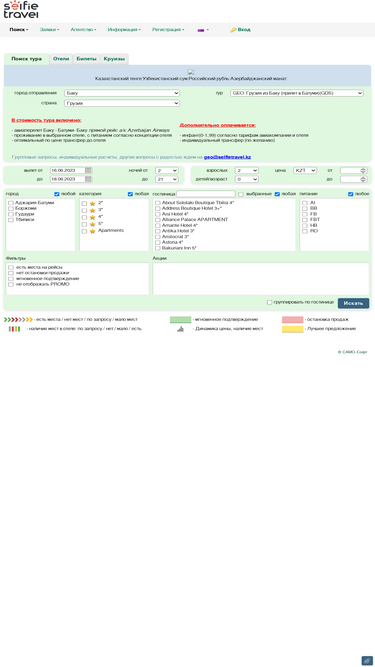Toggle 'есть места на рейсы' filter
This screenshot has width=375, height=667.
(x=11, y=267)
